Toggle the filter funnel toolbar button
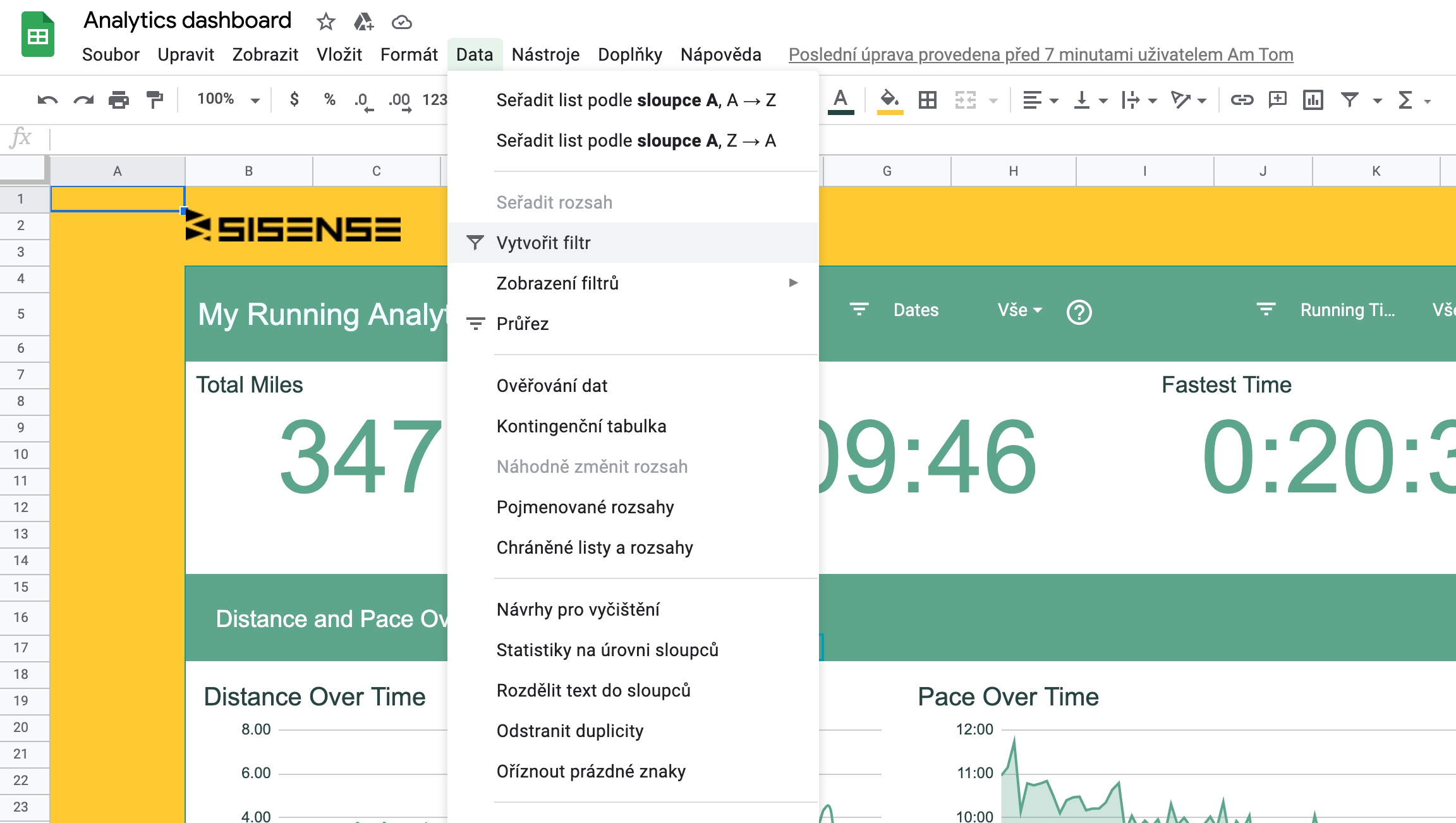Screen dimensions: 1456x823 (1349, 100)
